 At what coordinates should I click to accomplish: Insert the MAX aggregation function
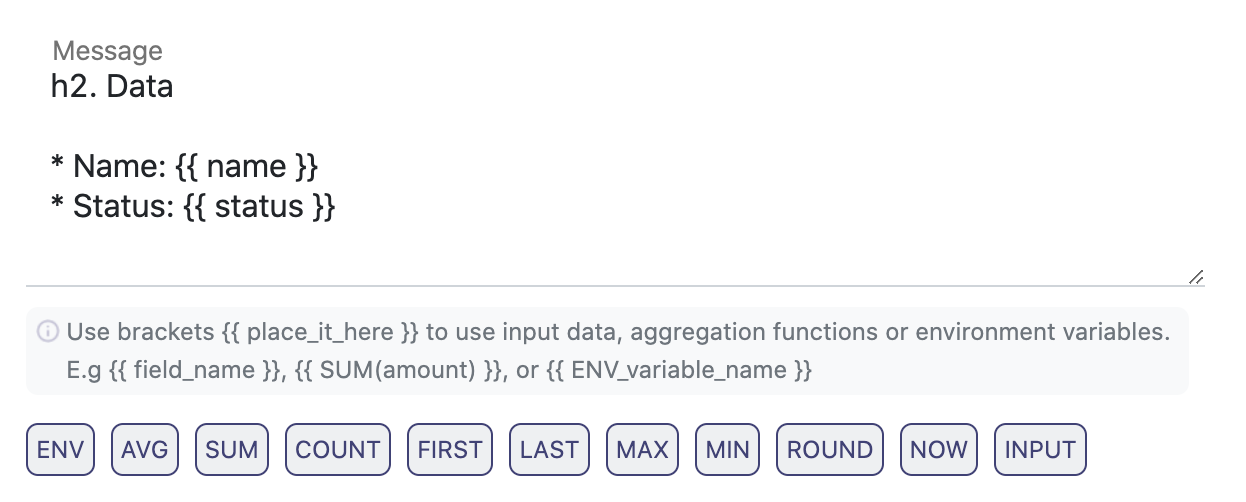[x=642, y=450]
